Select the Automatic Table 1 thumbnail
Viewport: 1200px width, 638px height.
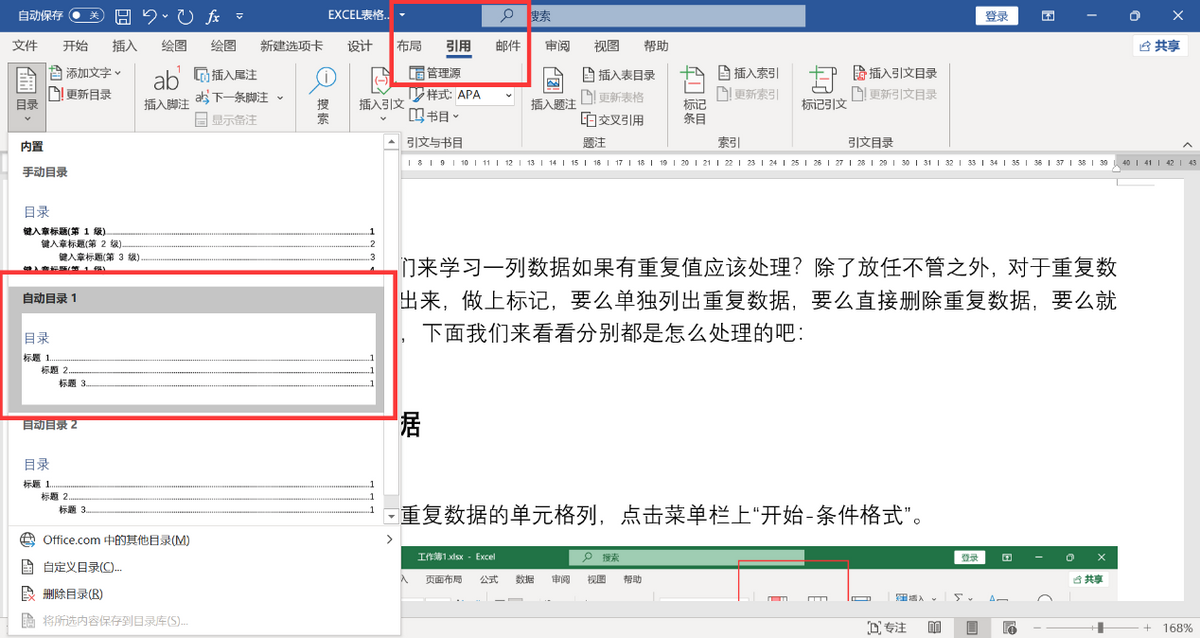pos(198,358)
